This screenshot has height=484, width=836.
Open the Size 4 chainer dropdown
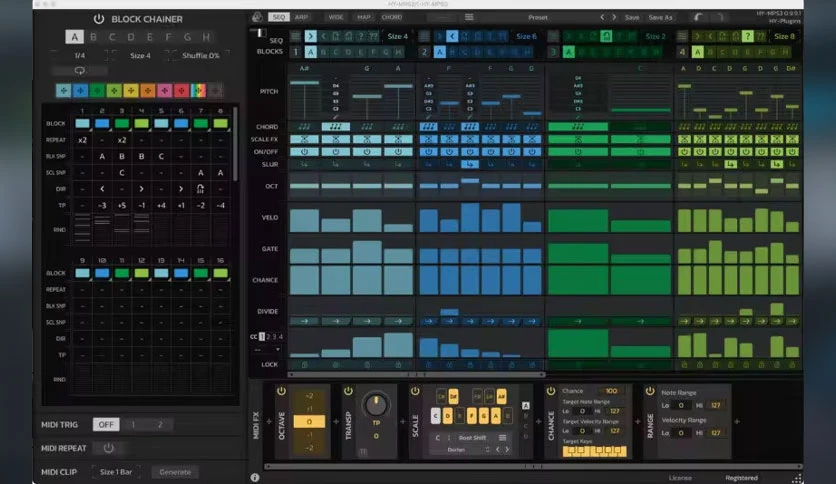[x=140, y=55]
